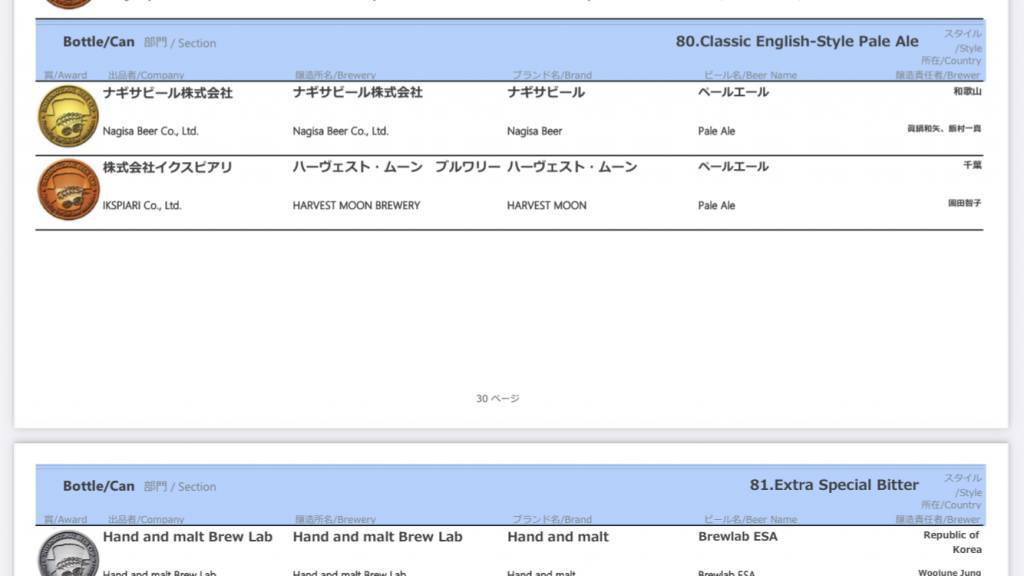Click '和歌山' location text
The width and height of the screenshot is (1024, 576).
(967, 91)
